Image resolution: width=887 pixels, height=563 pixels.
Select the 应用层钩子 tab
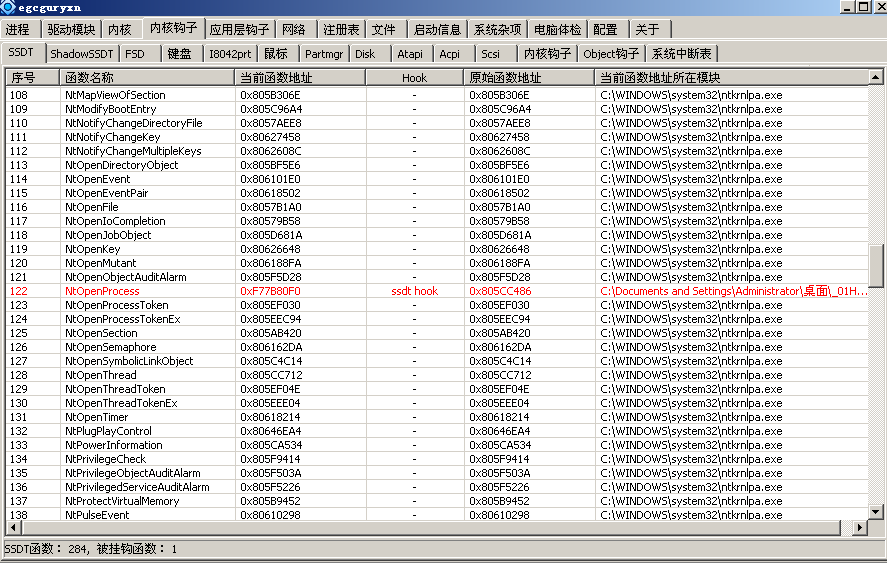[x=239, y=29]
